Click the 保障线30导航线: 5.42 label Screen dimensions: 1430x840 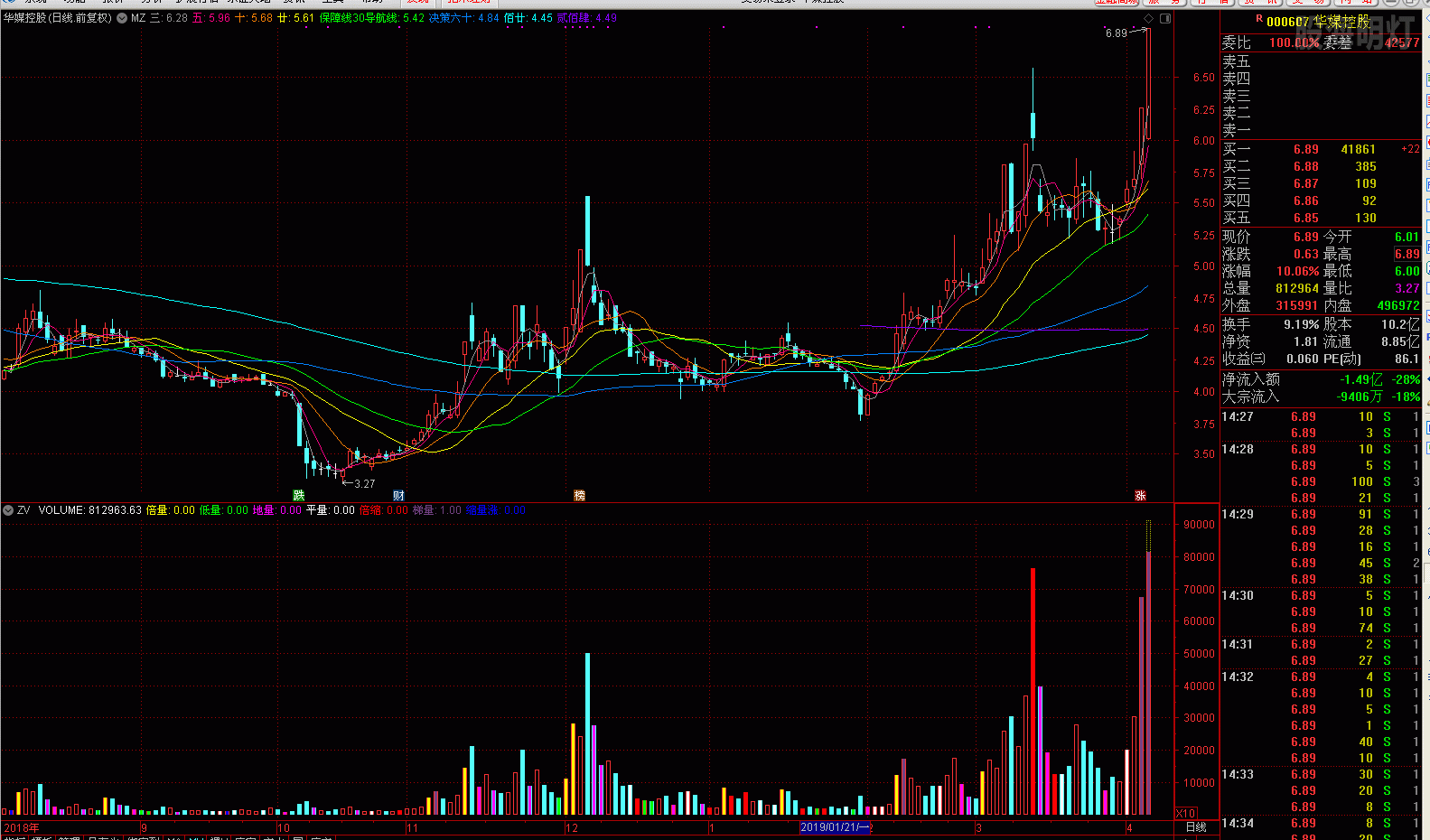(372, 18)
